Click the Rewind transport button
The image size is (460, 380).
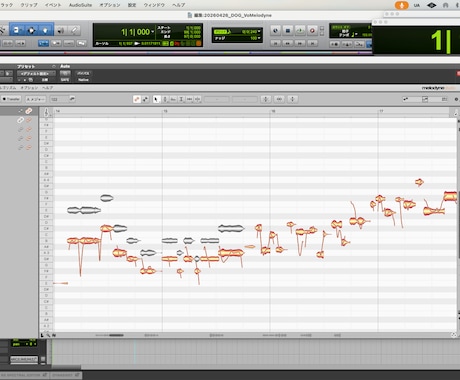(x=288, y=43)
